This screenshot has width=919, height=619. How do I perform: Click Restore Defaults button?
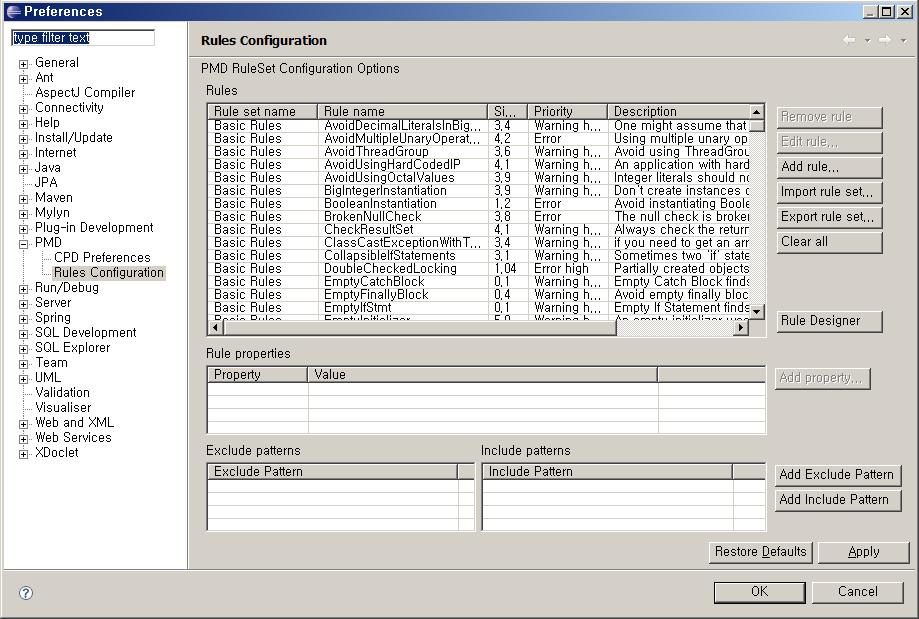click(760, 552)
